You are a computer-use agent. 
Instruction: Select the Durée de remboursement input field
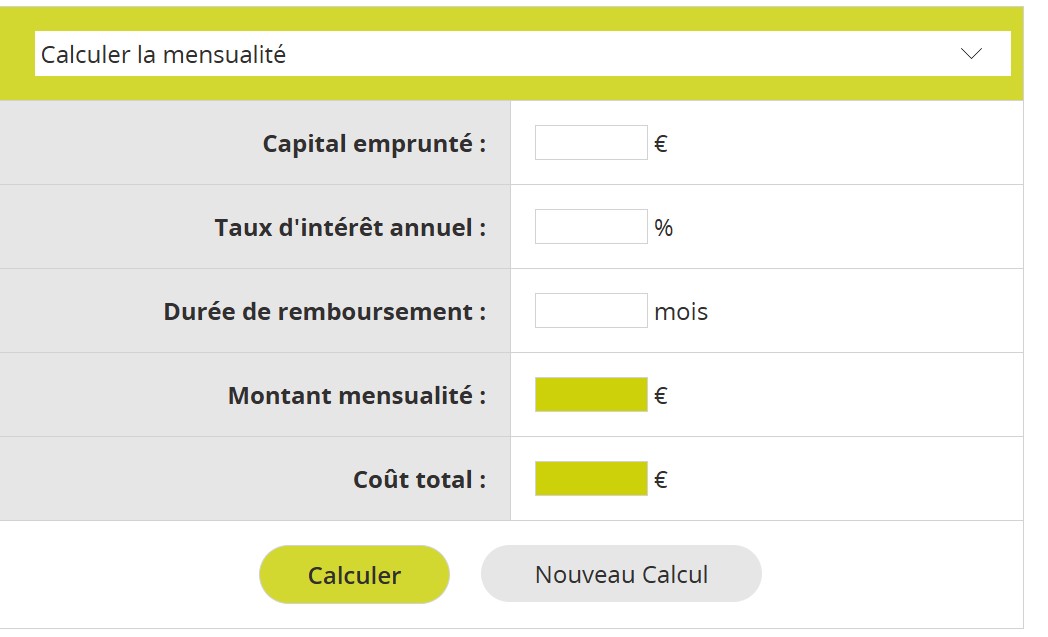click(591, 311)
